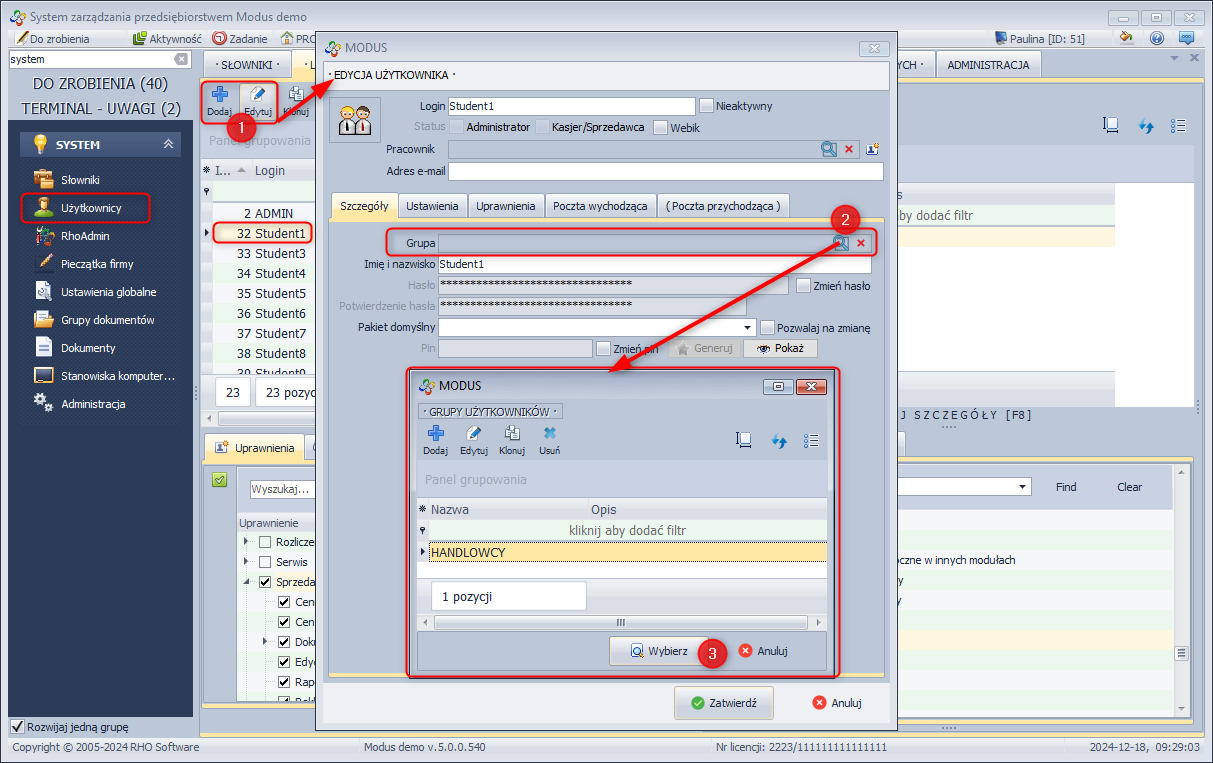Open the Pakiet domyślny dropdown
Screen dimensions: 1213x763
click(x=748, y=328)
